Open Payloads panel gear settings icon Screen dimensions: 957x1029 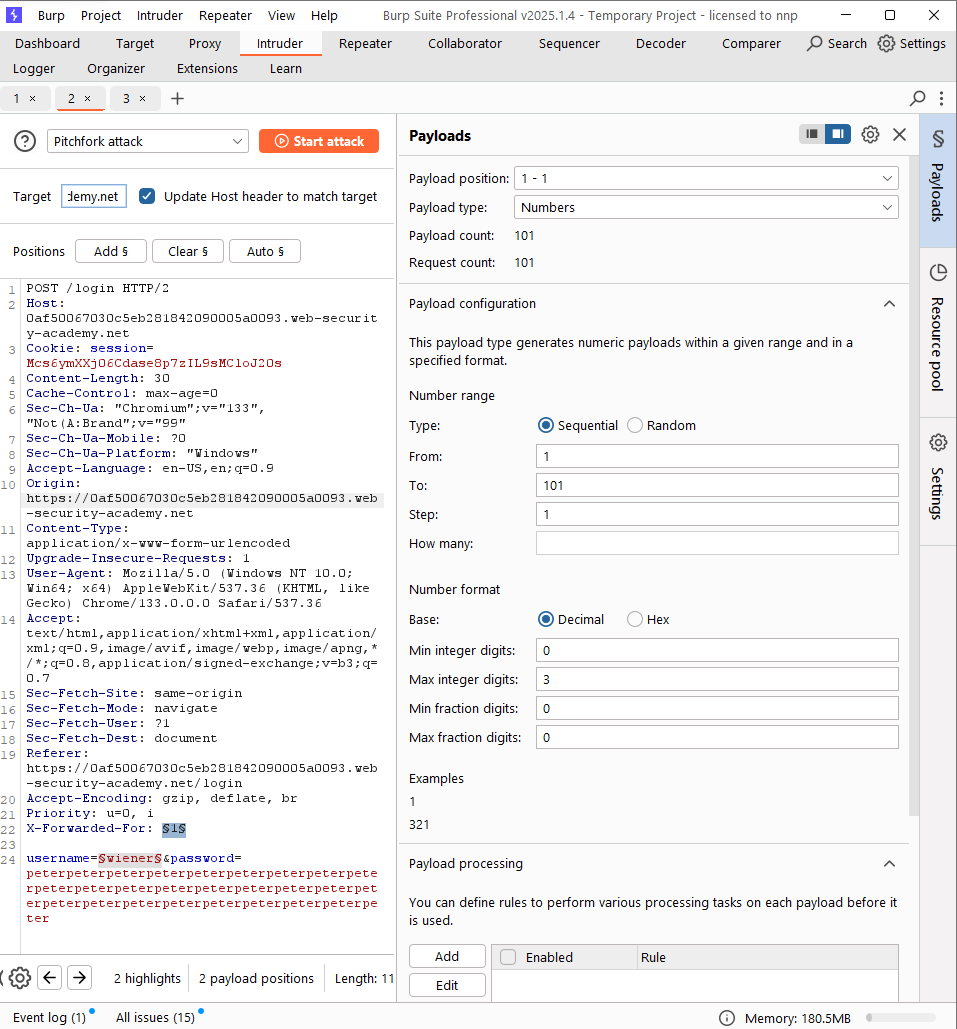[x=870, y=135]
